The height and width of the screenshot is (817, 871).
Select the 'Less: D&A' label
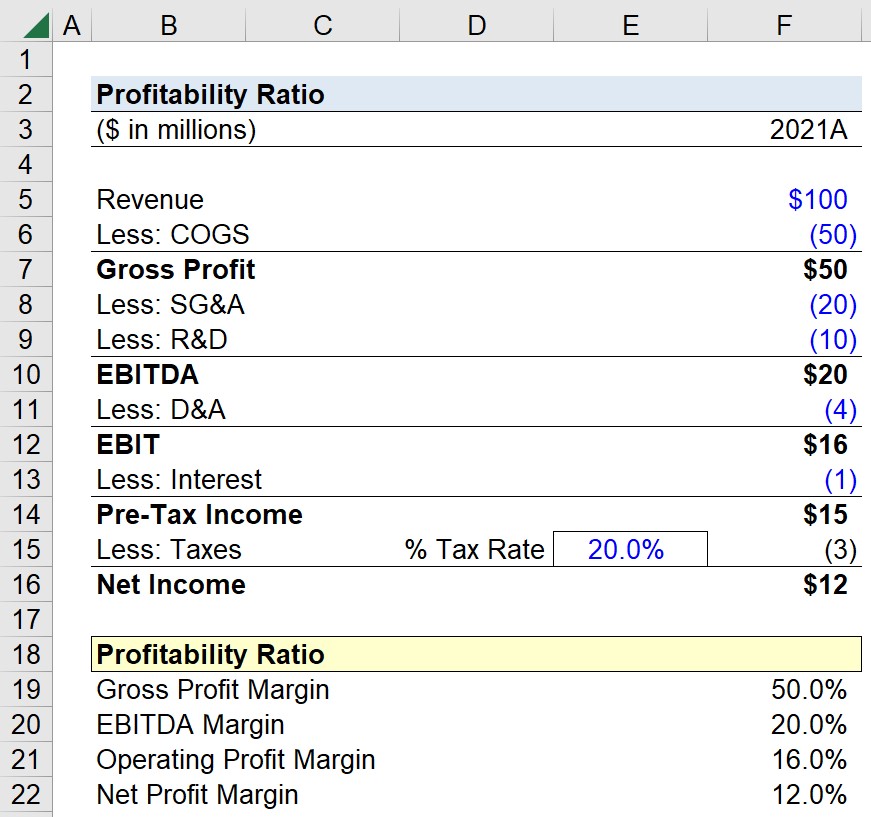161,409
